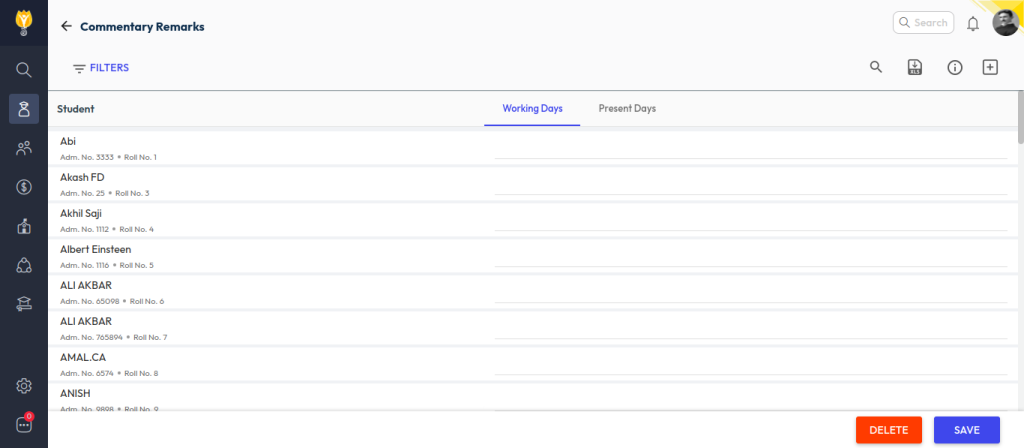
Task: Open the connected circles sidebar icon
Action: pyautogui.click(x=24, y=265)
